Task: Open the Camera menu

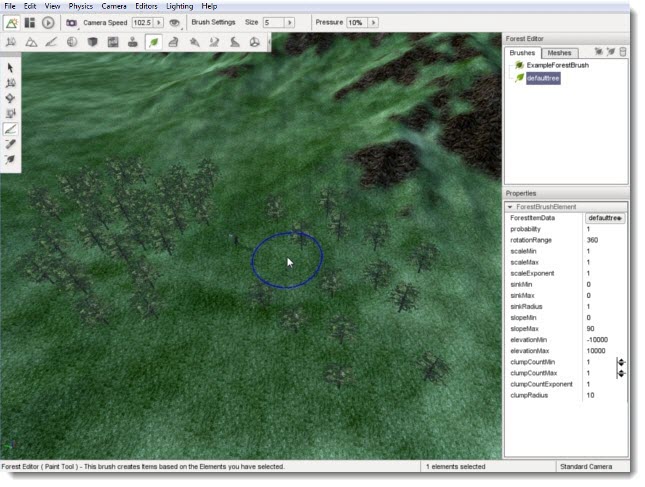Action: pos(114,6)
